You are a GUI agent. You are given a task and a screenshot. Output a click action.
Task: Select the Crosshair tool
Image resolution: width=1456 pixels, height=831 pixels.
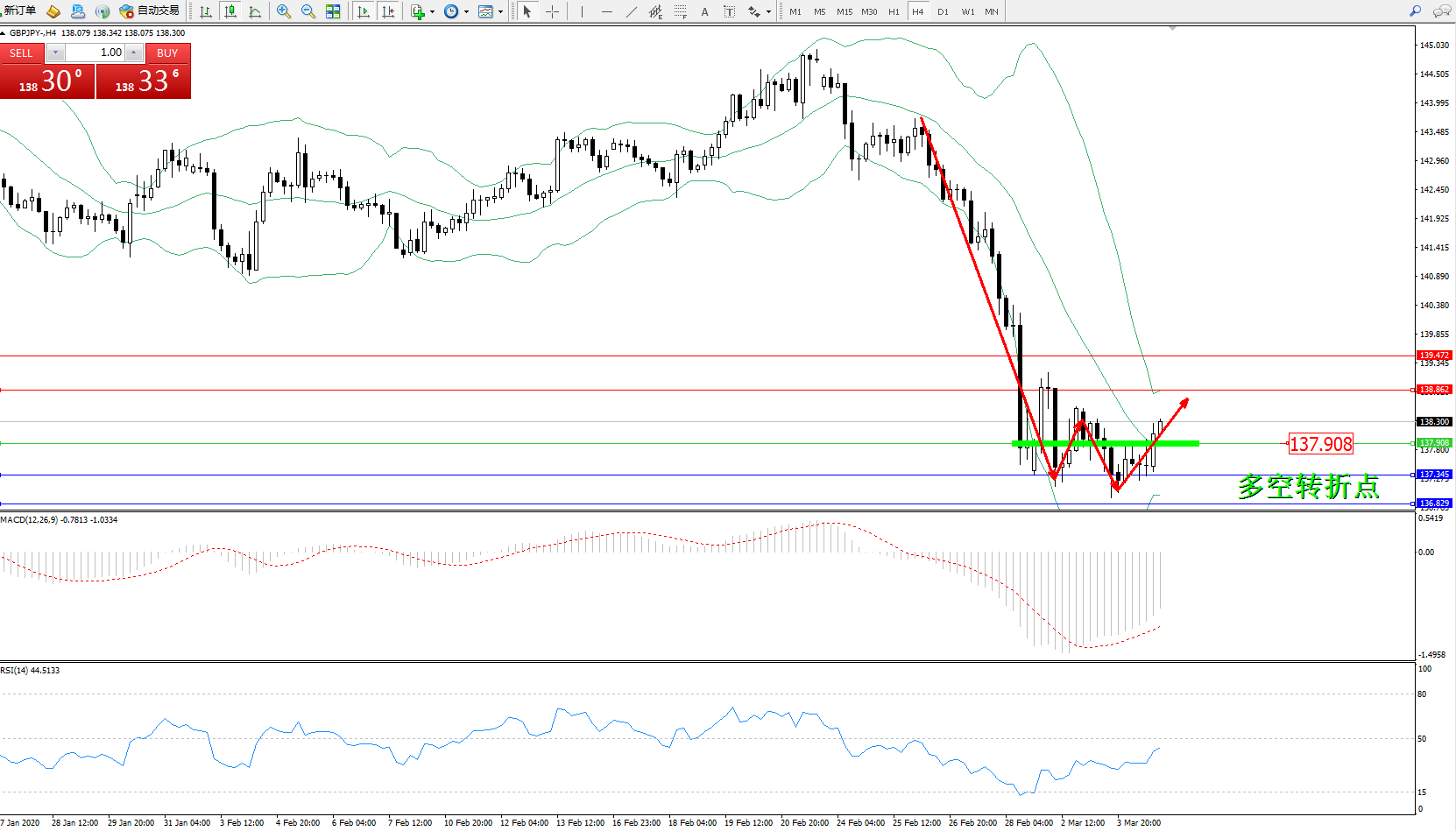tap(552, 11)
